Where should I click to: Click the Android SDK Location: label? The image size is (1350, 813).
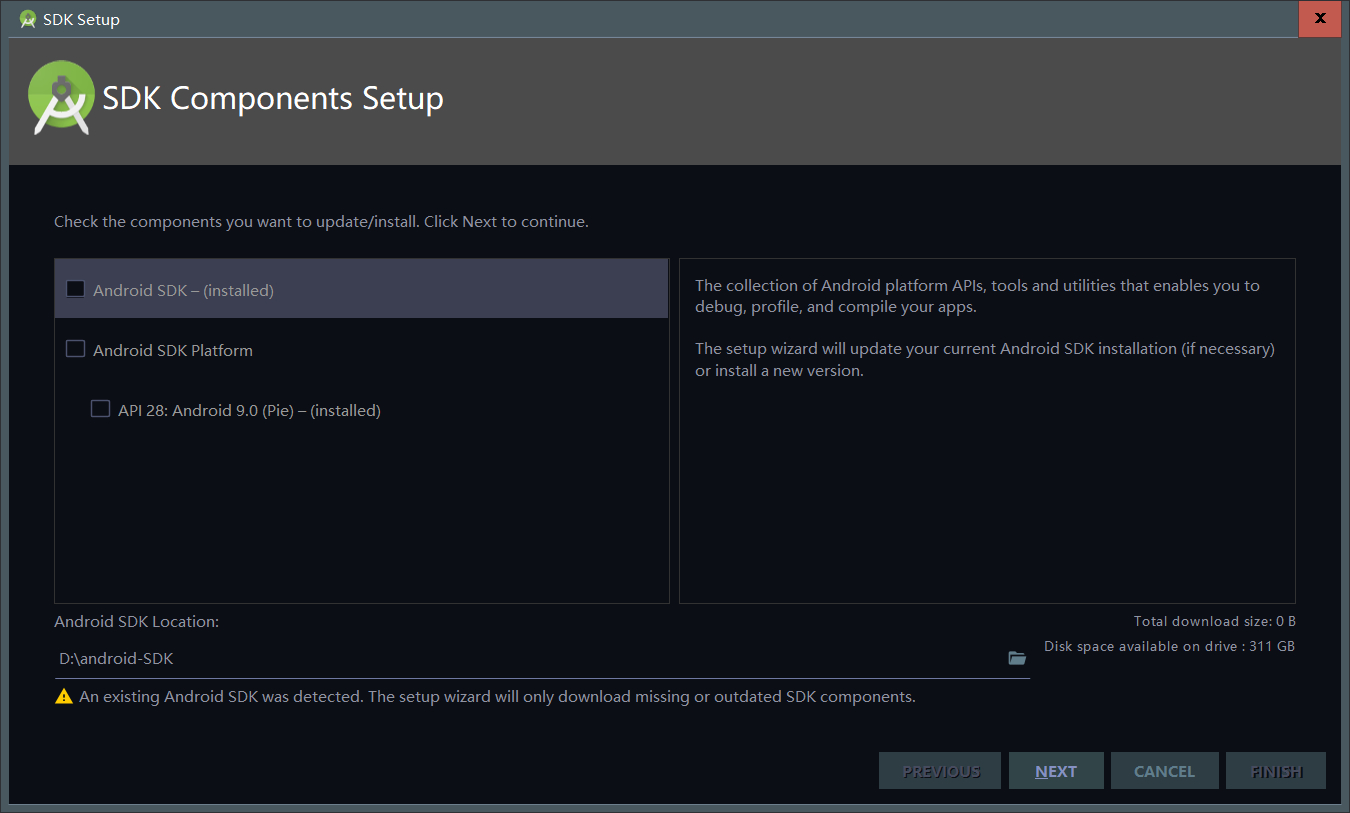point(136,621)
